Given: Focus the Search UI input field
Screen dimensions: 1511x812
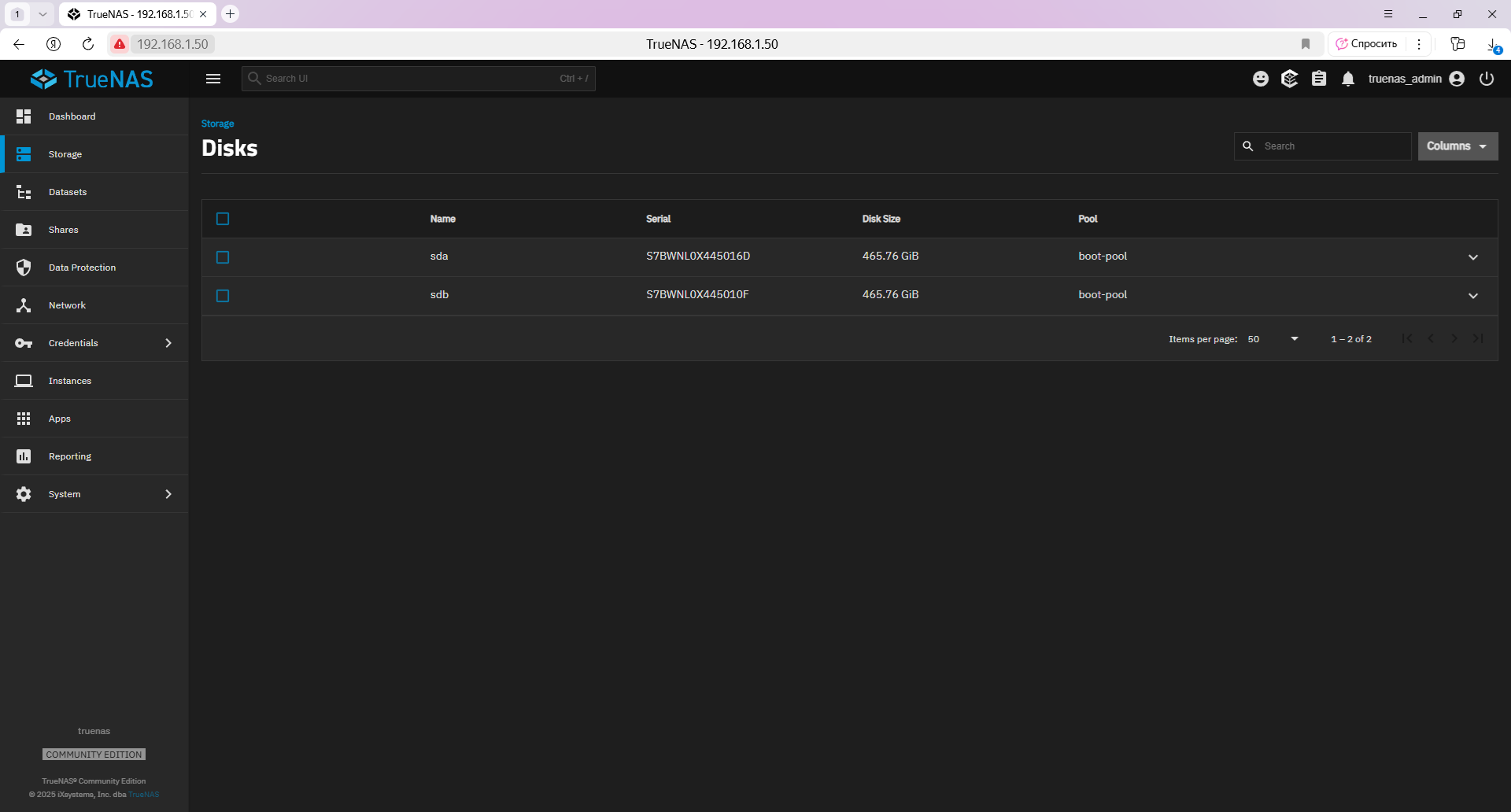Looking at the screenshot, I should pos(419,79).
